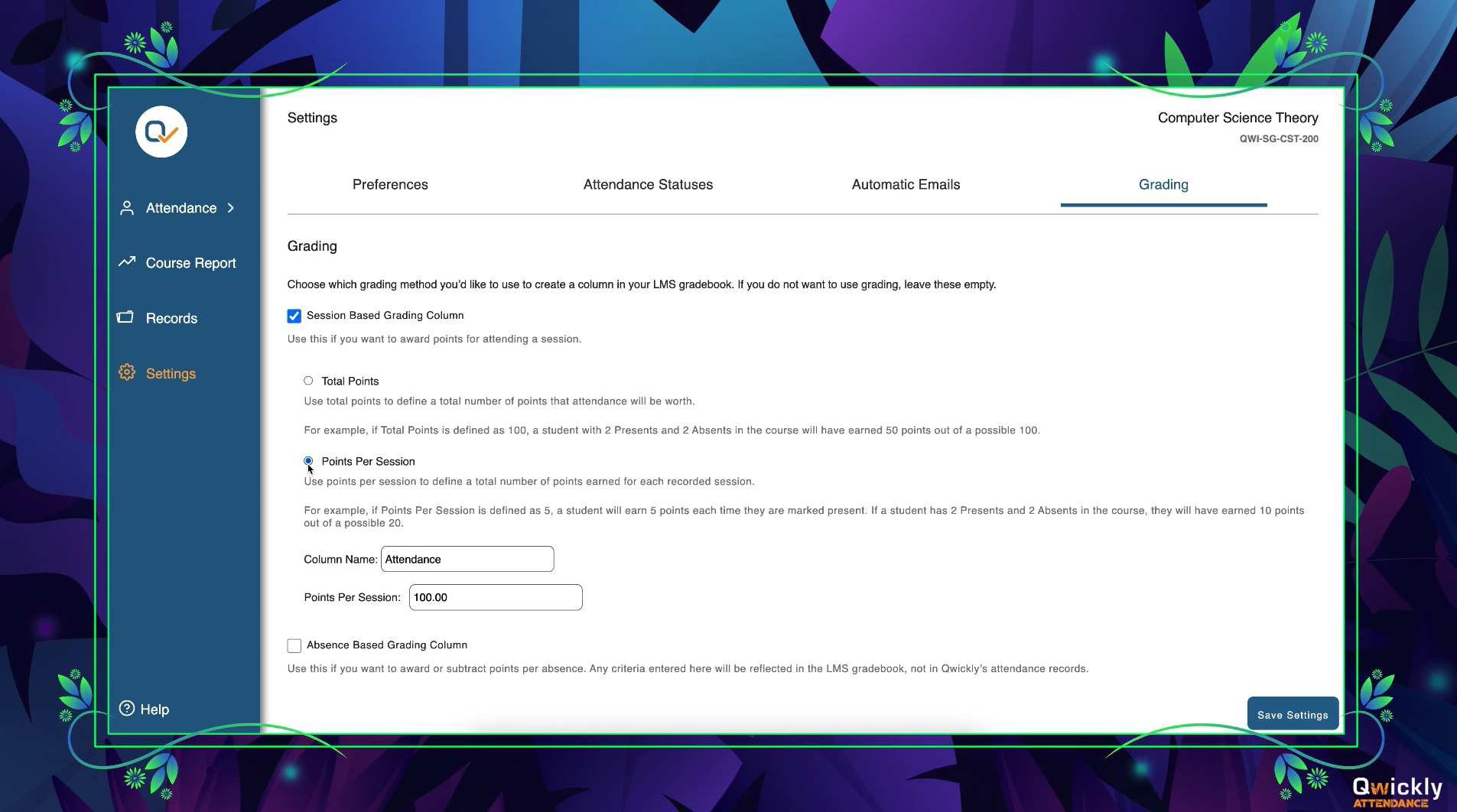This screenshot has width=1457, height=812.
Task: Go to the Automatic Emails tab
Action: coord(906,184)
